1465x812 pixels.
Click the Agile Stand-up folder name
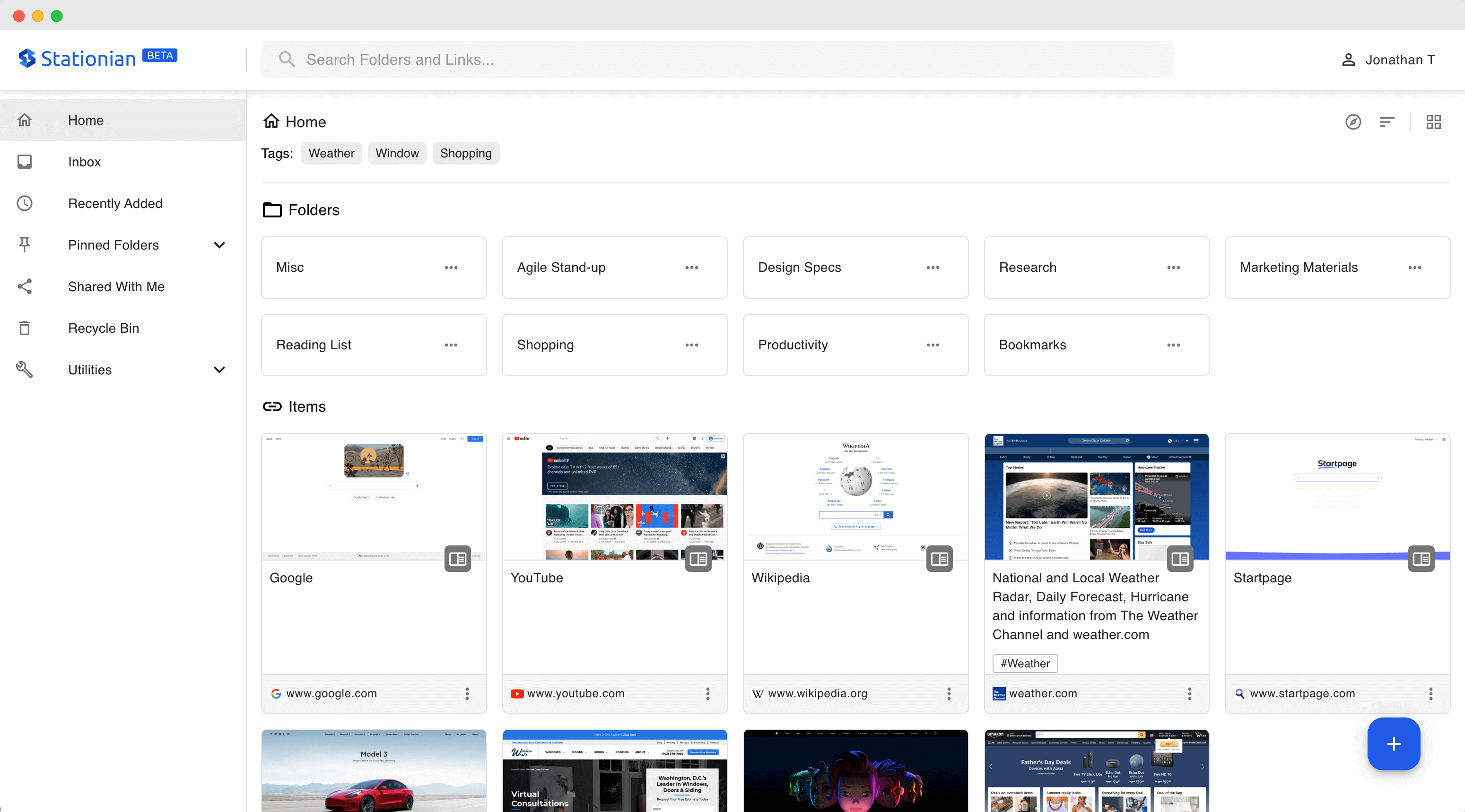tap(561, 268)
